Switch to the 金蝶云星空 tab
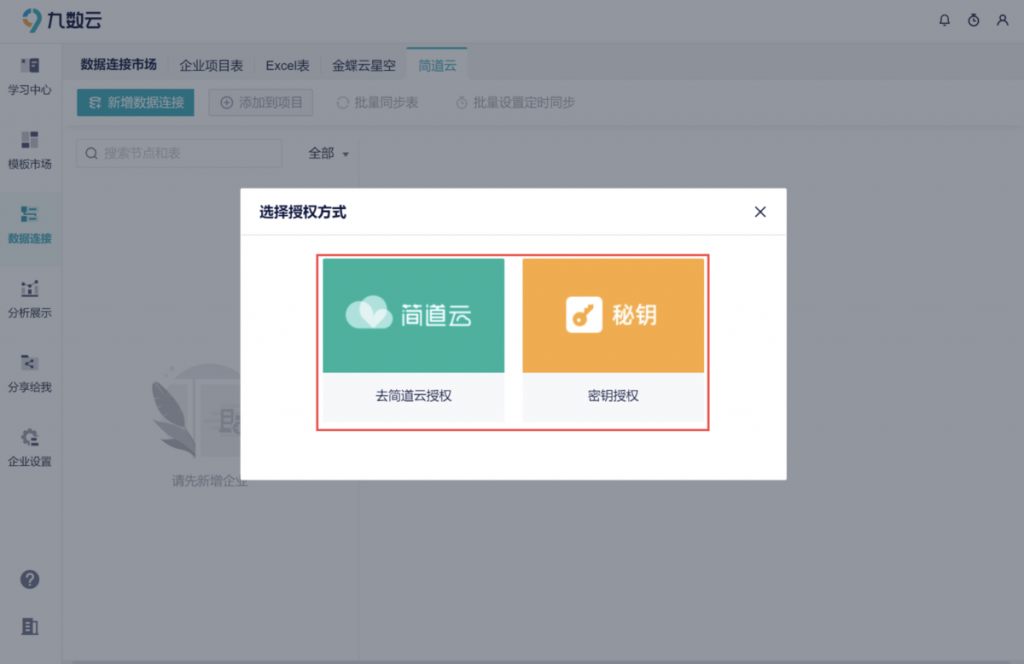The height and width of the screenshot is (664, 1024). point(364,66)
